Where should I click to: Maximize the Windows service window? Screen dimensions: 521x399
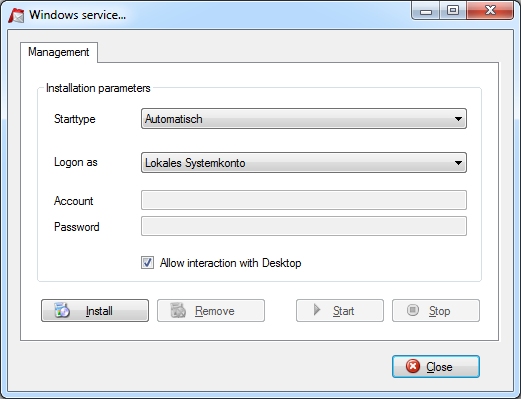[453, 11]
